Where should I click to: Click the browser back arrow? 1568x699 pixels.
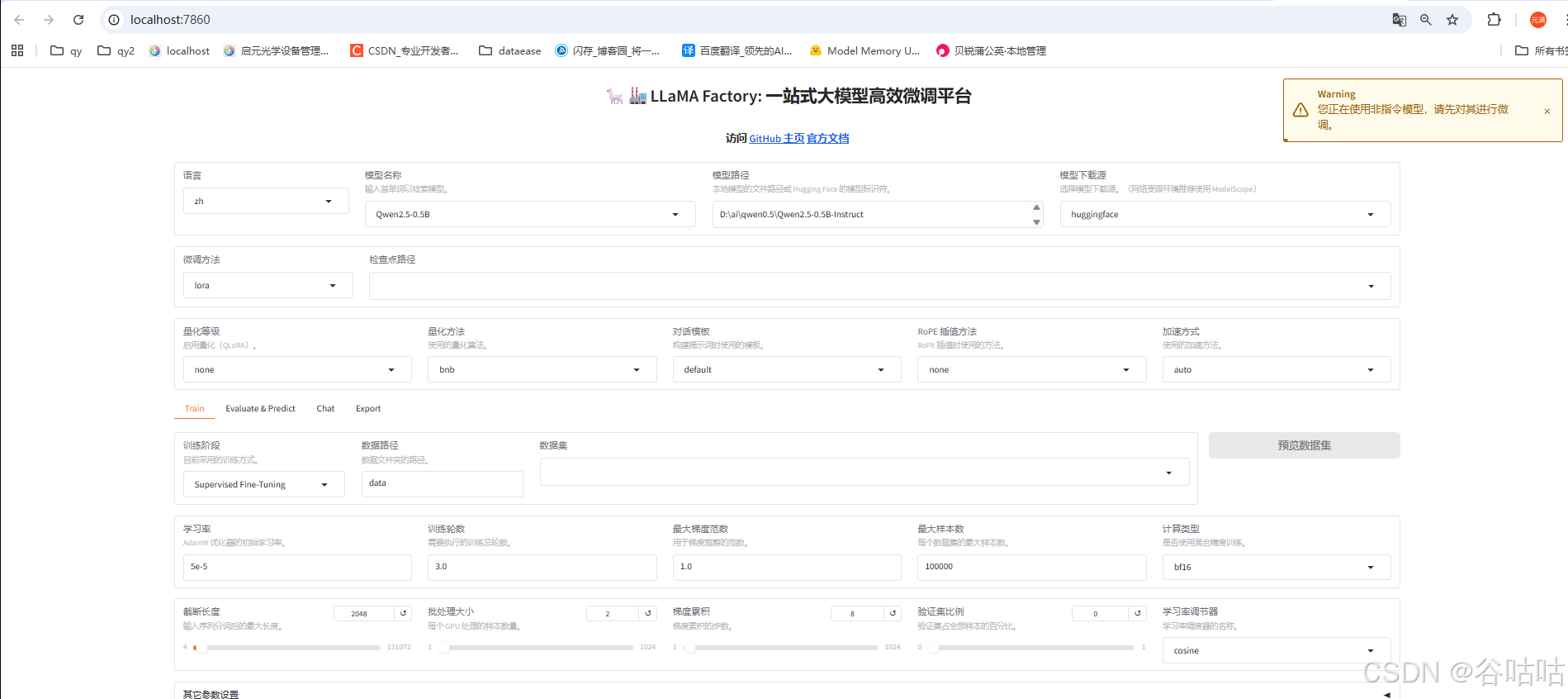click(x=19, y=20)
